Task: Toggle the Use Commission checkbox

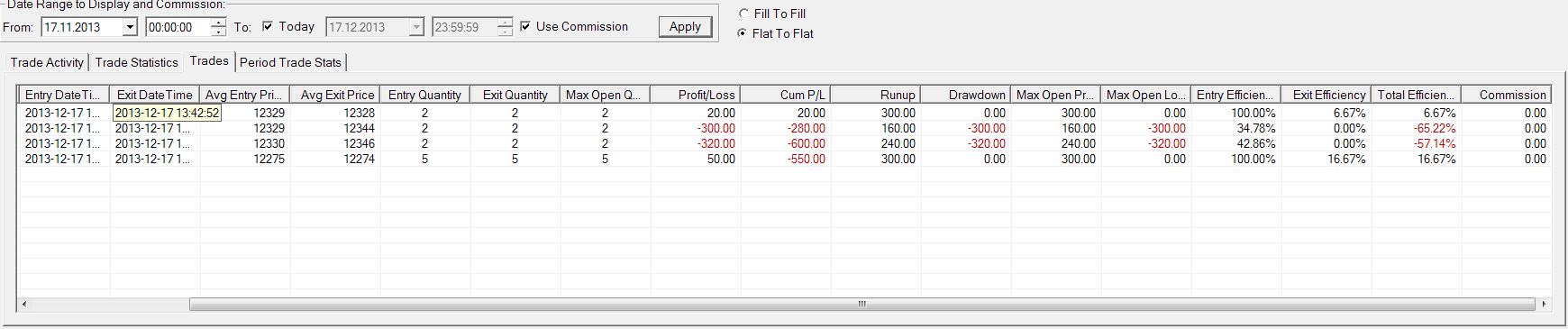Action: pos(525,26)
